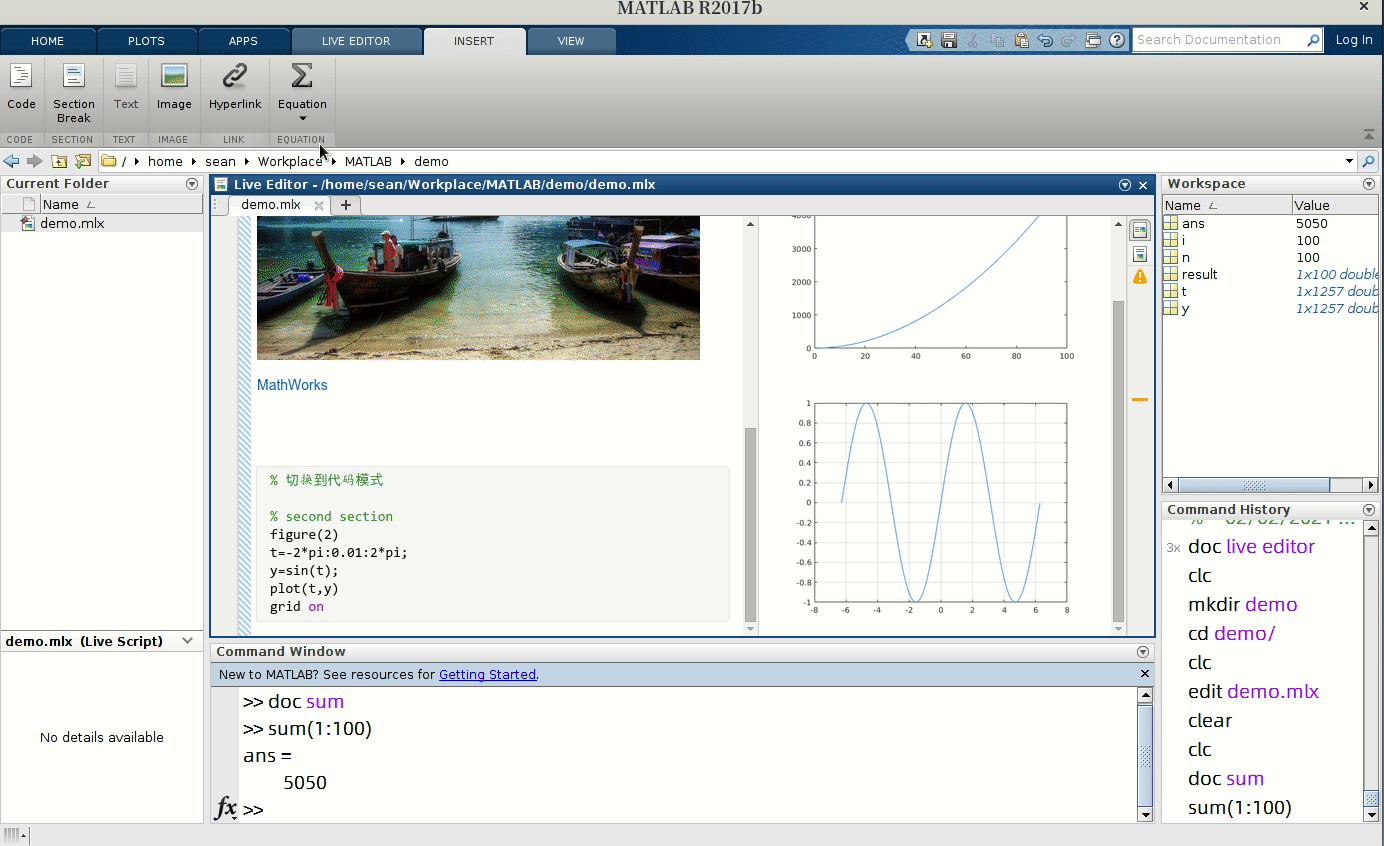Expand the Equation dropdown arrow
The image size is (1384, 846).
click(302, 118)
